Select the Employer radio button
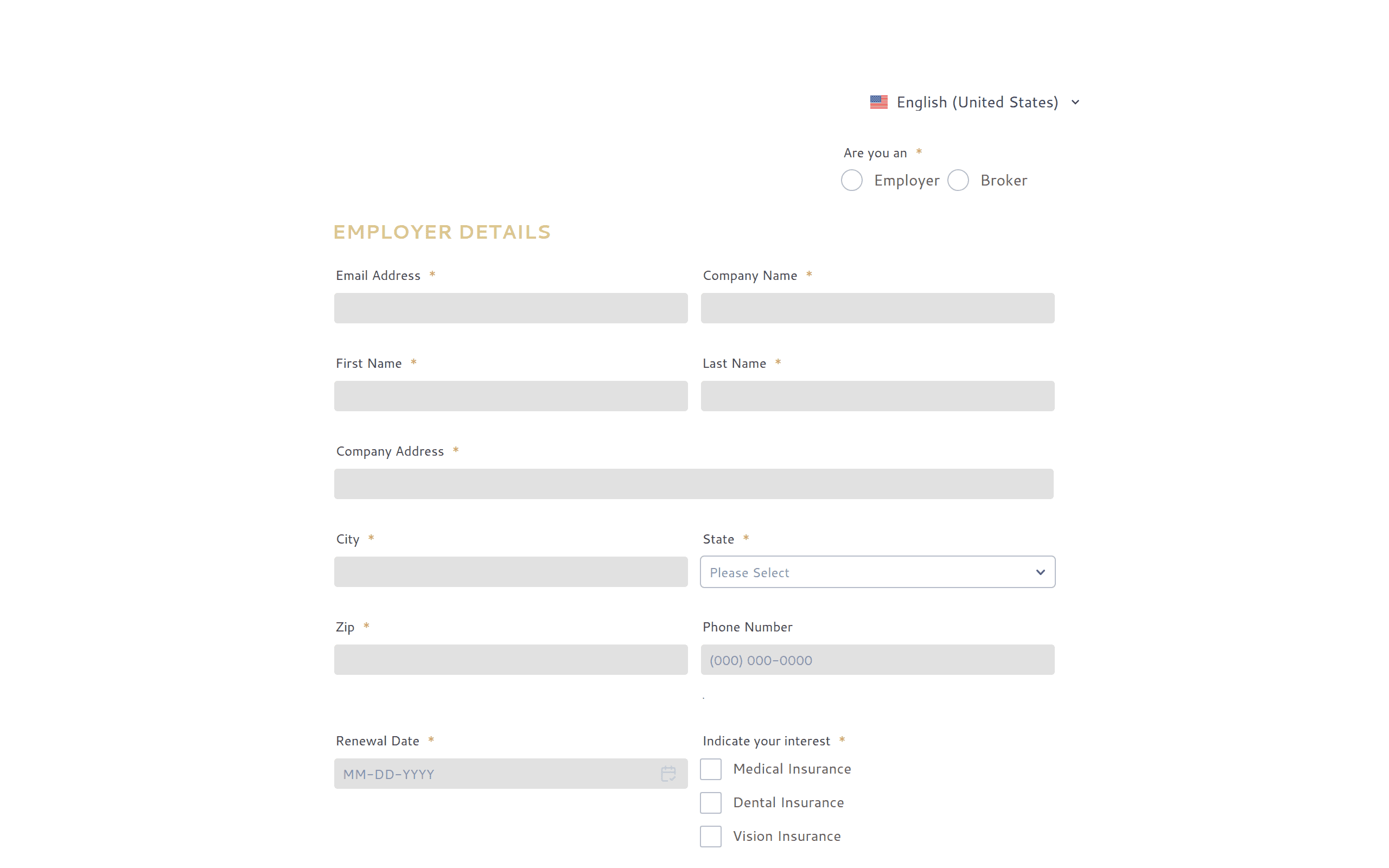Viewport: 1389px width, 868px height. [x=852, y=180]
